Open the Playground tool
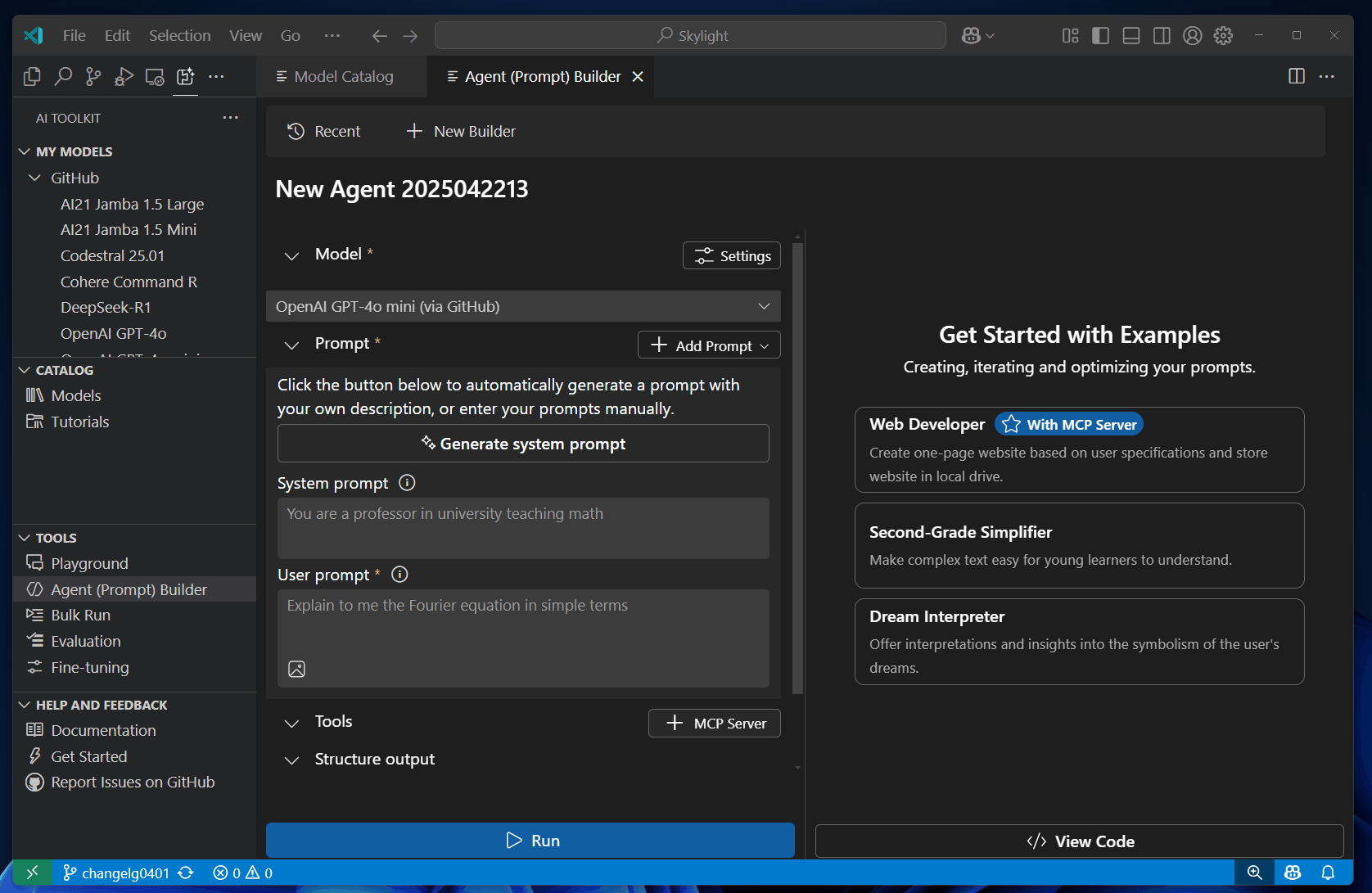Image resolution: width=1372 pixels, height=893 pixels. click(x=88, y=563)
